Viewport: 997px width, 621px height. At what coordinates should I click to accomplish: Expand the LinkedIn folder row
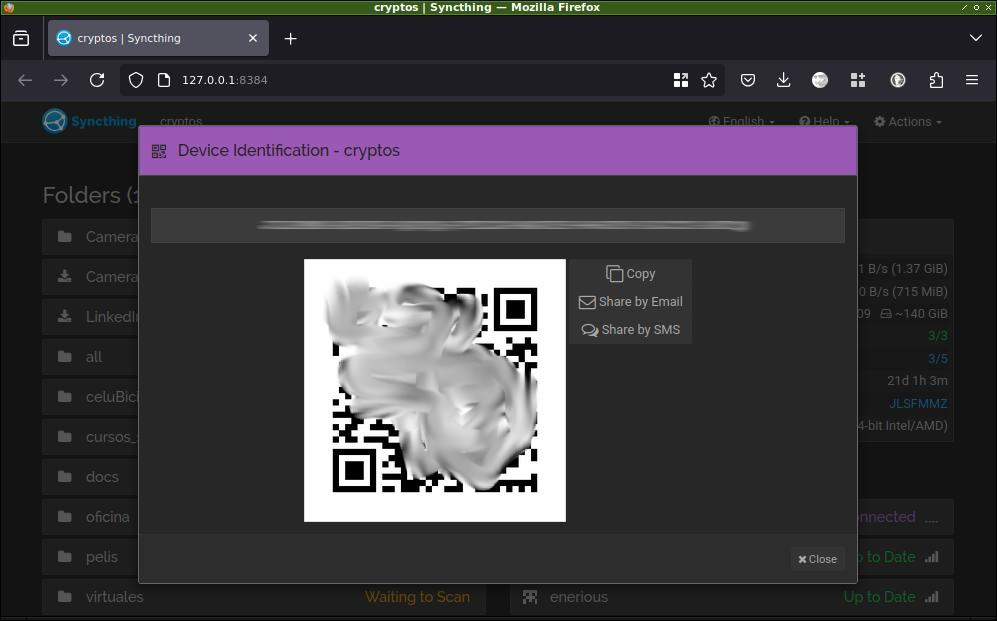click(90, 317)
